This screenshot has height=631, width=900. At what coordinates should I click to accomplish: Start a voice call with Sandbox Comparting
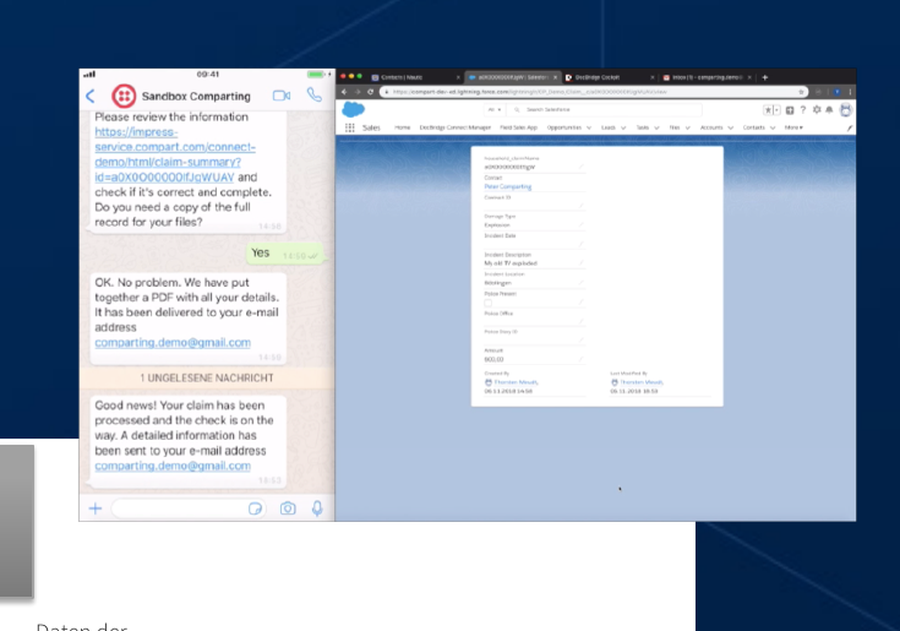tap(314, 95)
